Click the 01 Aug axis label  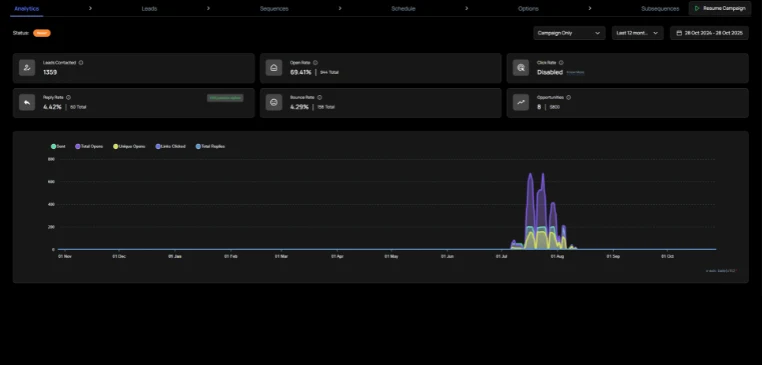(x=557, y=256)
